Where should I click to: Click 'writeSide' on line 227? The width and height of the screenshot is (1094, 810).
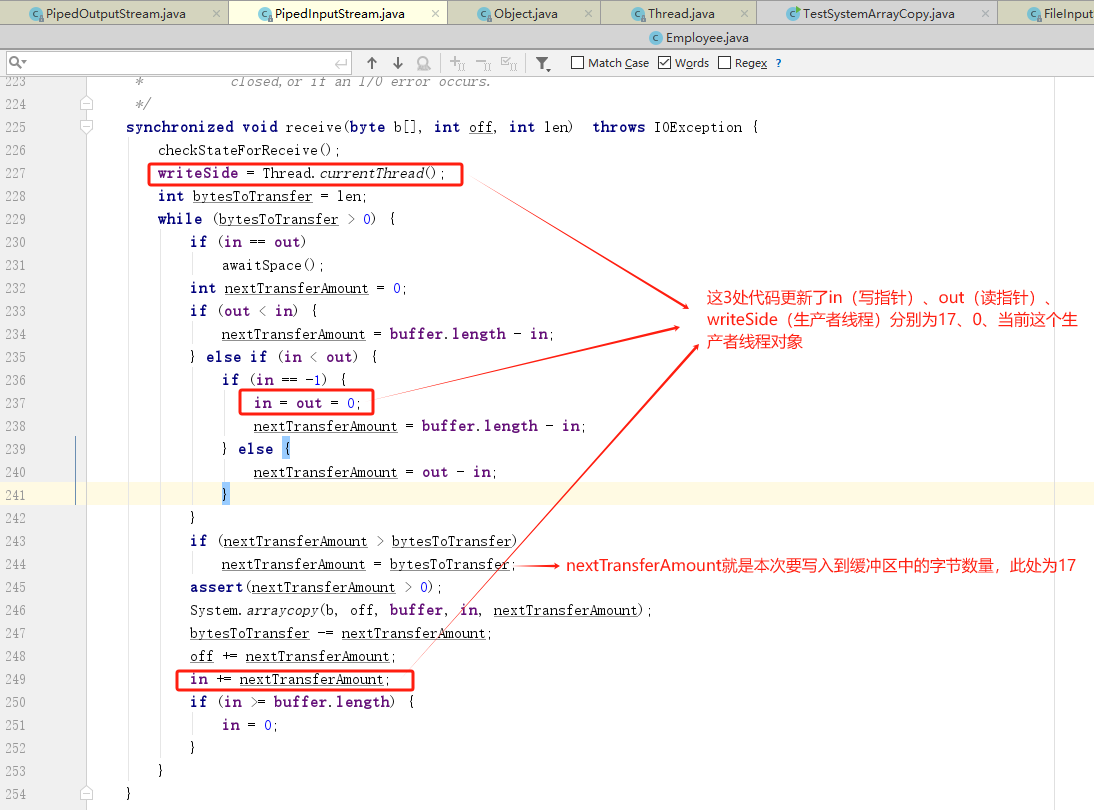pos(197,173)
